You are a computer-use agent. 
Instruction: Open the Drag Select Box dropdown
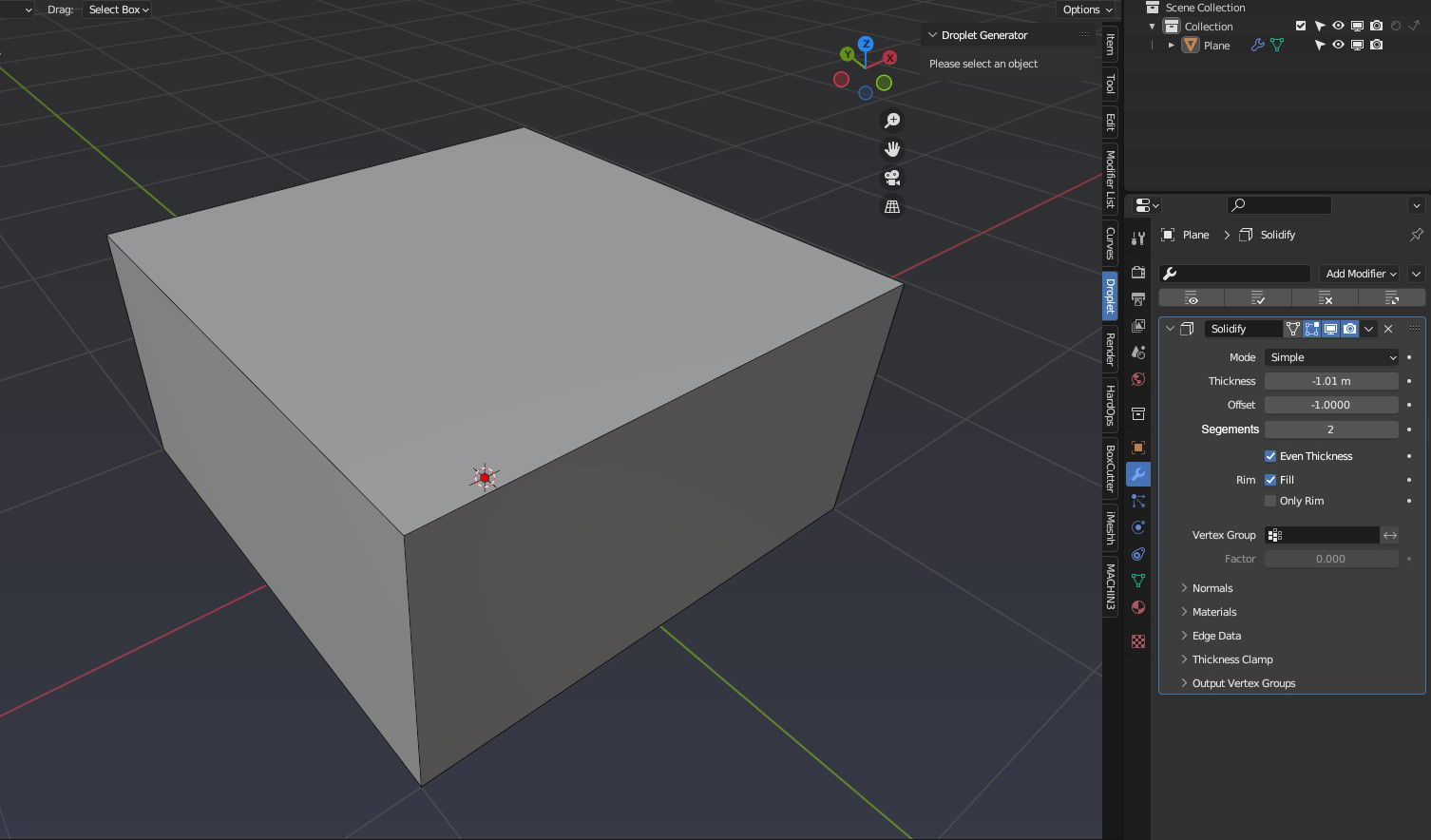118,10
